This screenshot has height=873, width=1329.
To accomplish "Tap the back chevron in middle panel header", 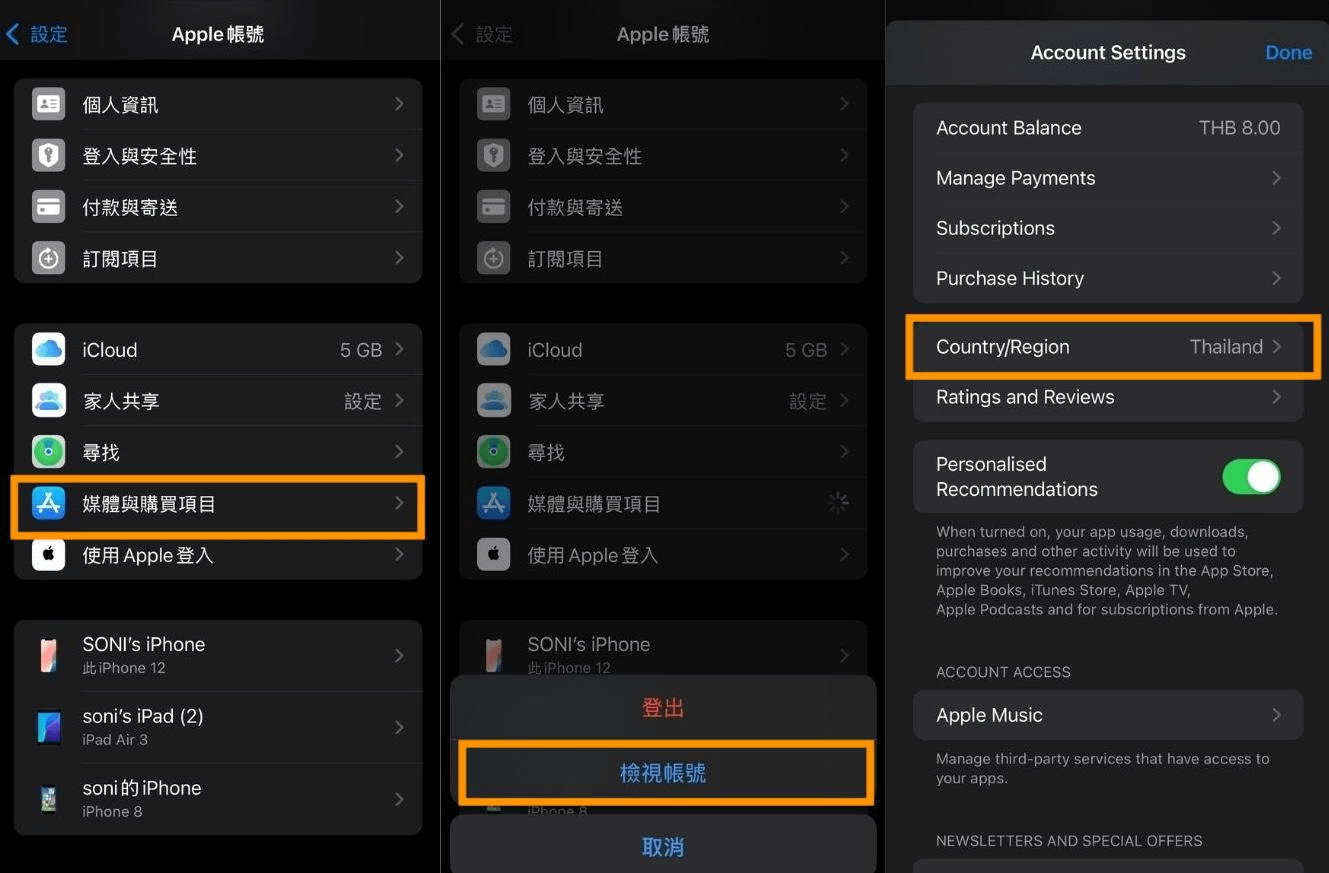I will (x=458, y=34).
